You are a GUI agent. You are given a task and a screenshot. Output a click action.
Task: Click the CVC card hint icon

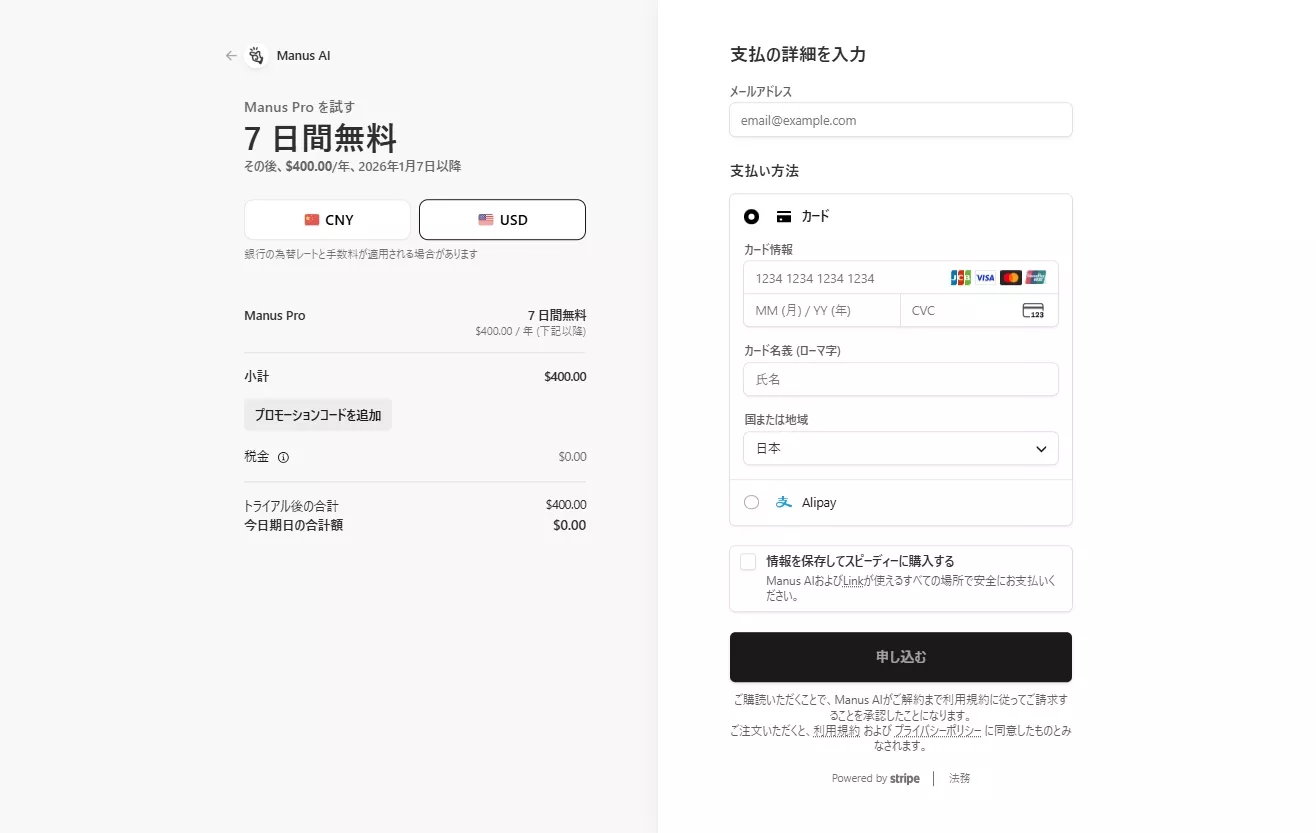(1033, 310)
